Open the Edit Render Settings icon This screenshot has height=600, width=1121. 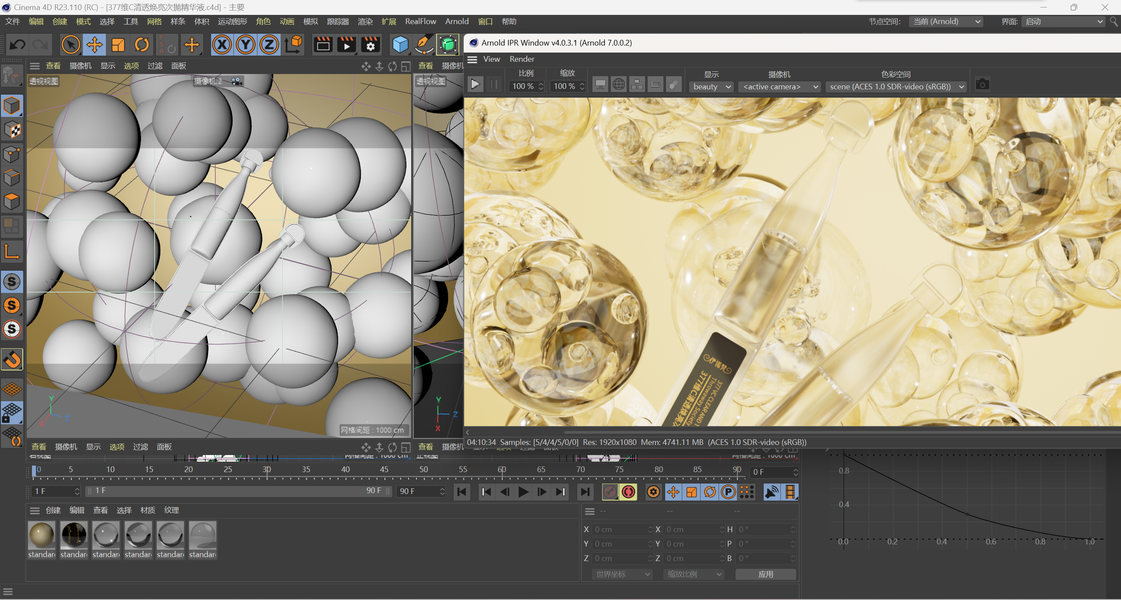[x=370, y=45]
